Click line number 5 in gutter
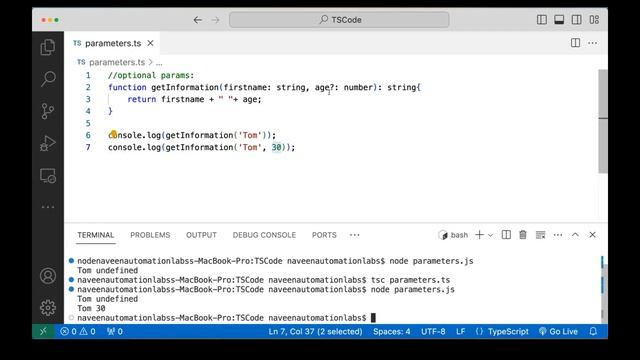The width and height of the screenshot is (640, 360). click(88, 123)
